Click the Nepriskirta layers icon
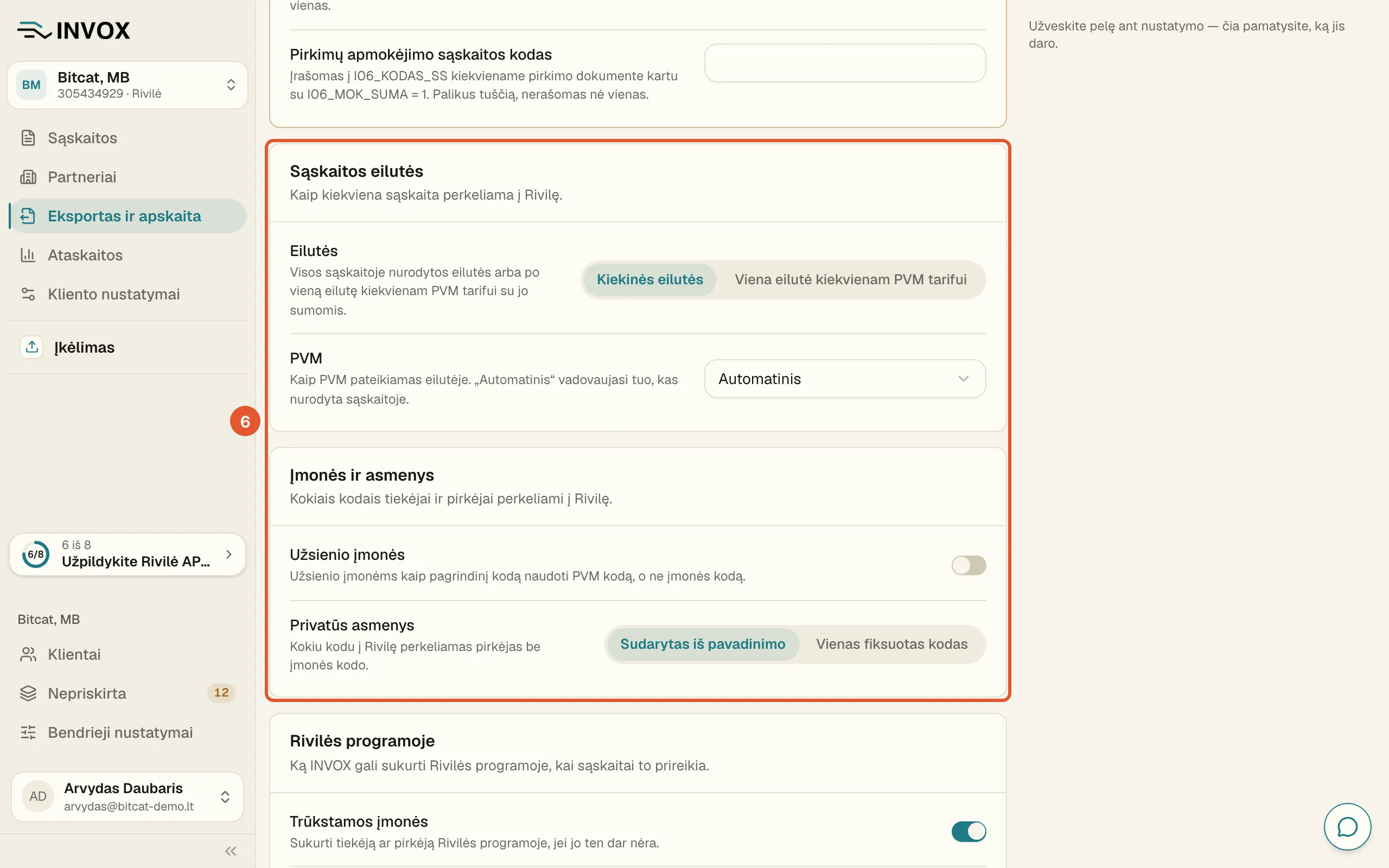This screenshot has height=868, width=1389. click(28, 693)
